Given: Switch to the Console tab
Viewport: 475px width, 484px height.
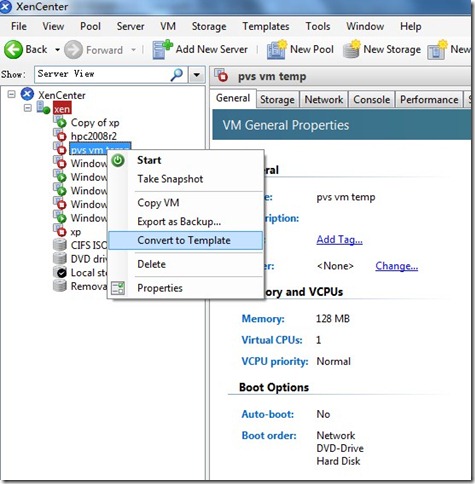Looking at the screenshot, I should 372,99.
